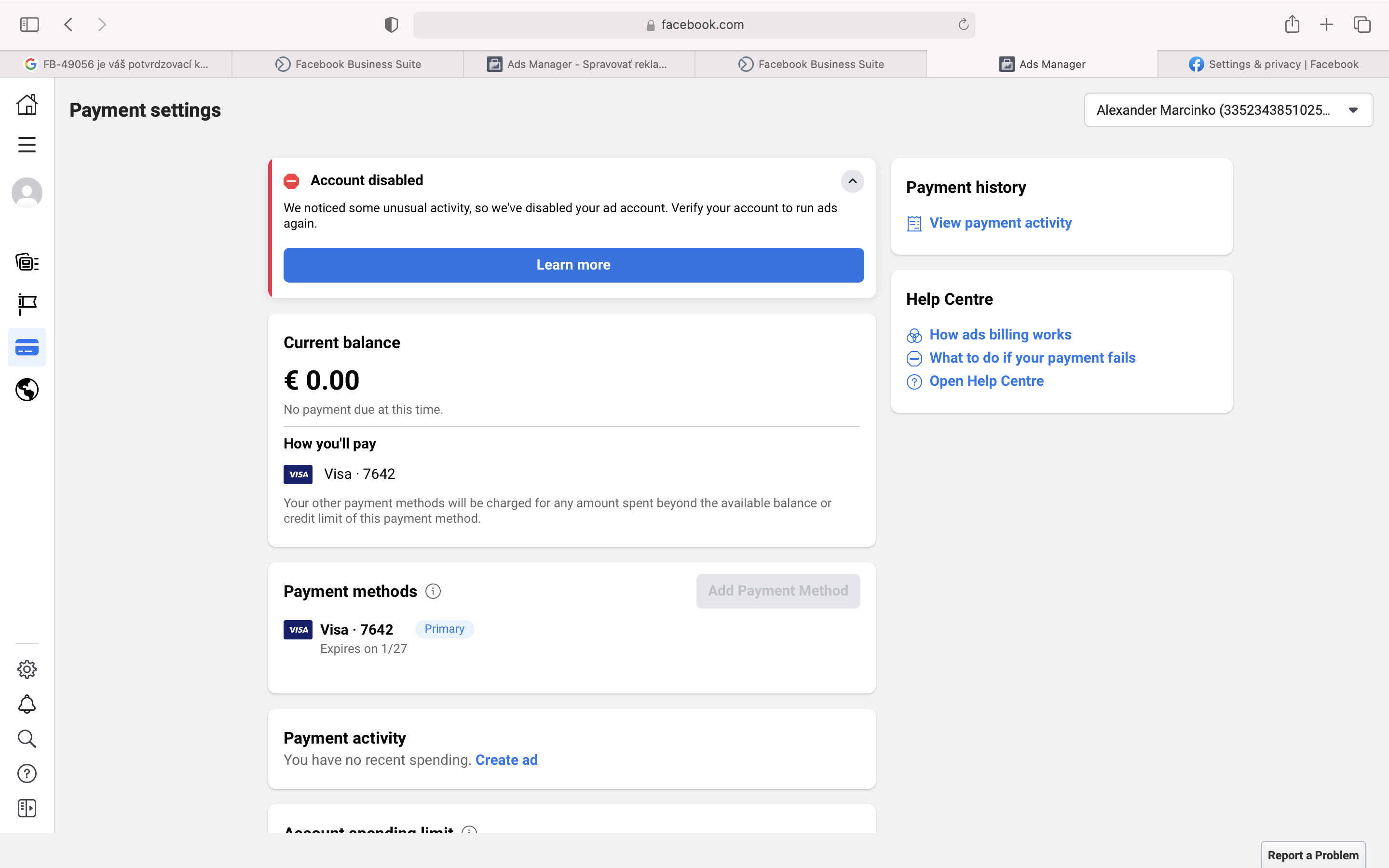Click the Payment activity heading
The height and width of the screenshot is (868, 1389).
click(x=344, y=738)
